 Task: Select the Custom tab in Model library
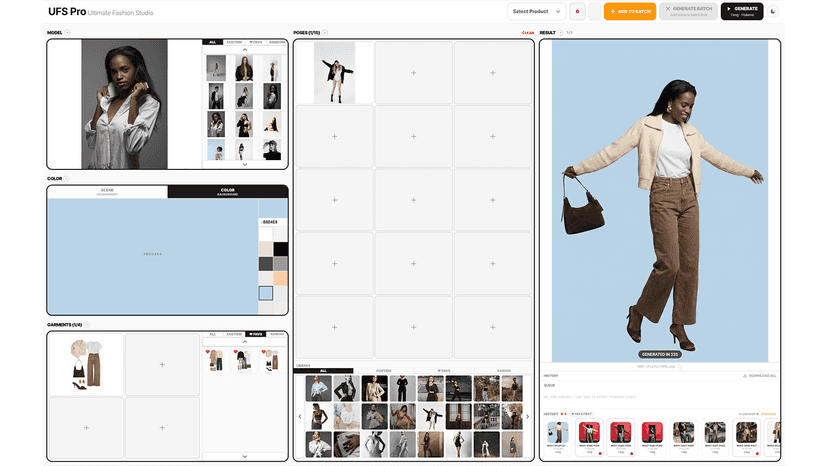pos(234,42)
